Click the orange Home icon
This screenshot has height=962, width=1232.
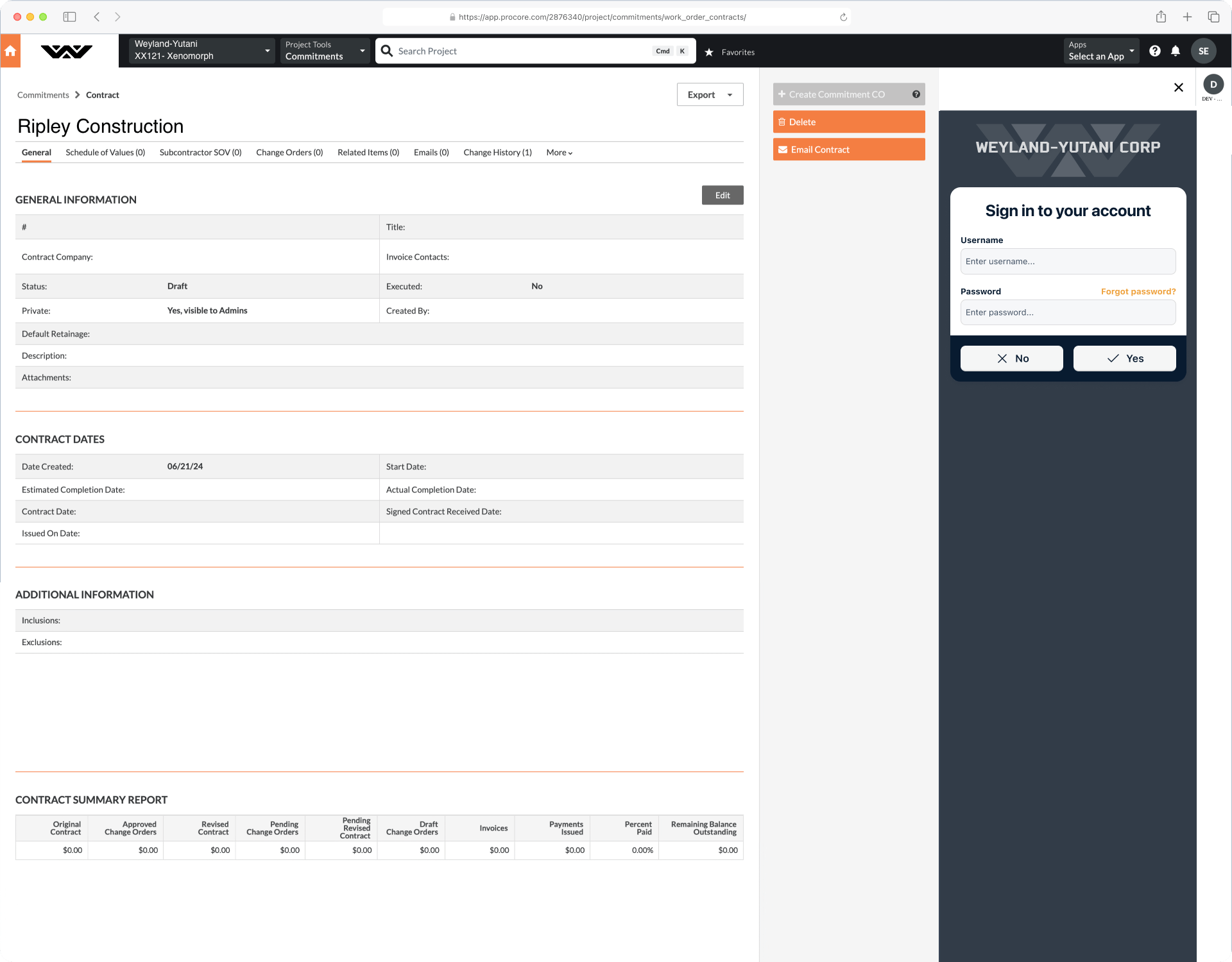[x=10, y=51]
